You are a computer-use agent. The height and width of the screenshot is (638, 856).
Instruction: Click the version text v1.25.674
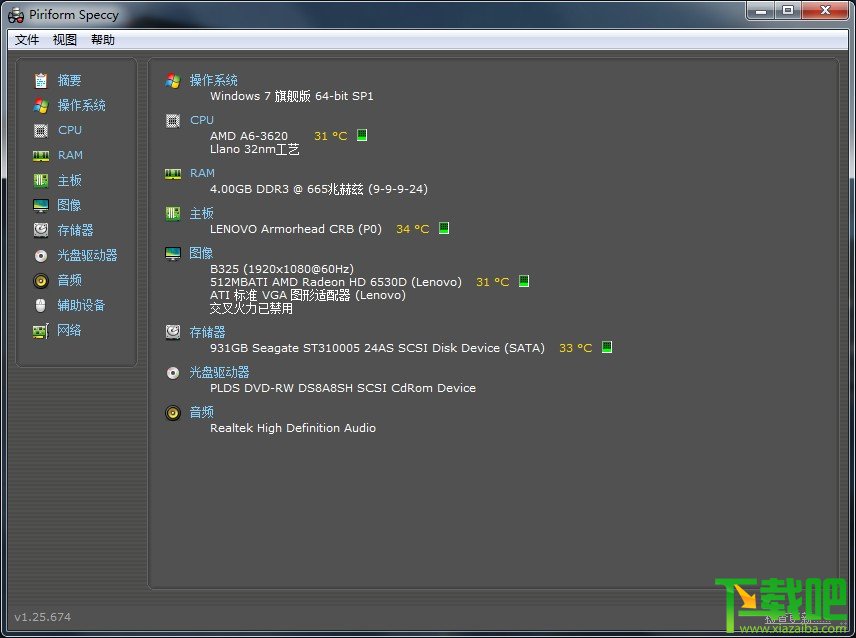(x=43, y=617)
